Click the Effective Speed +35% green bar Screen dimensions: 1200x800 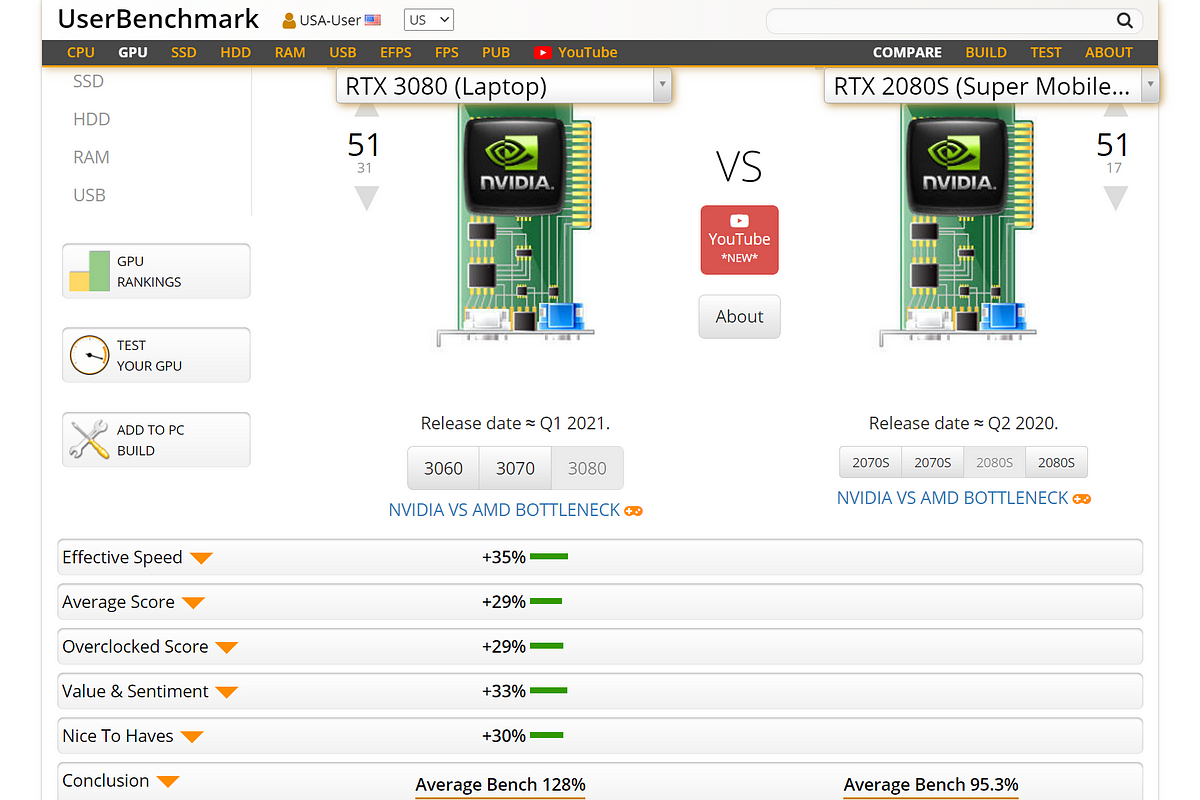pyautogui.click(x=549, y=557)
